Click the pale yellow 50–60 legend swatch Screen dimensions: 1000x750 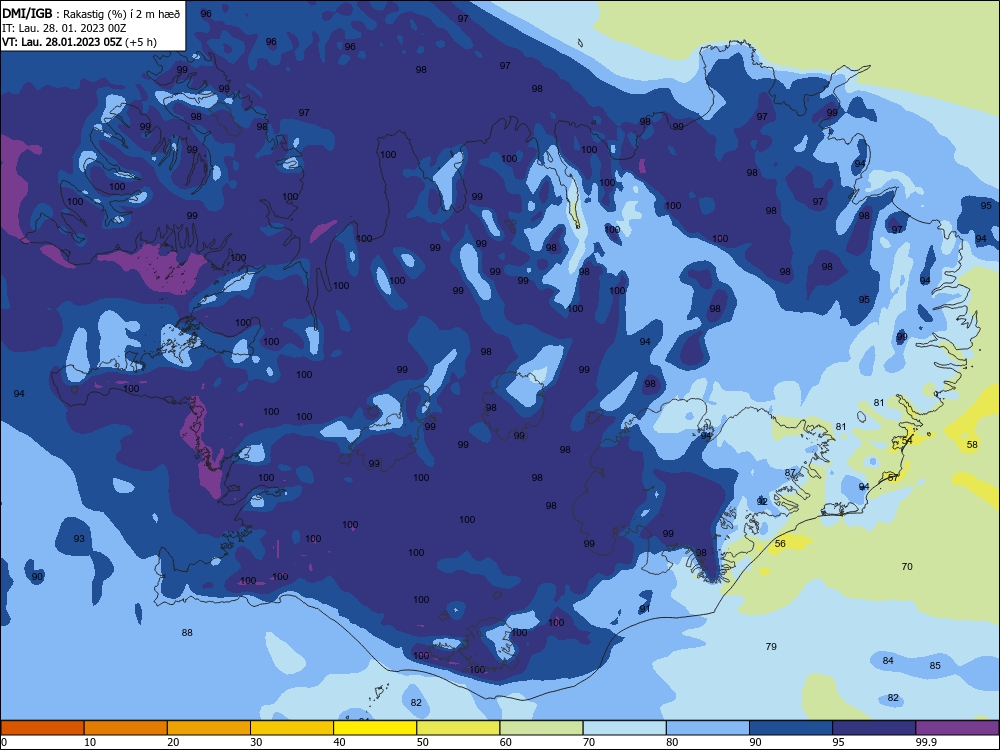coord(458,728)
